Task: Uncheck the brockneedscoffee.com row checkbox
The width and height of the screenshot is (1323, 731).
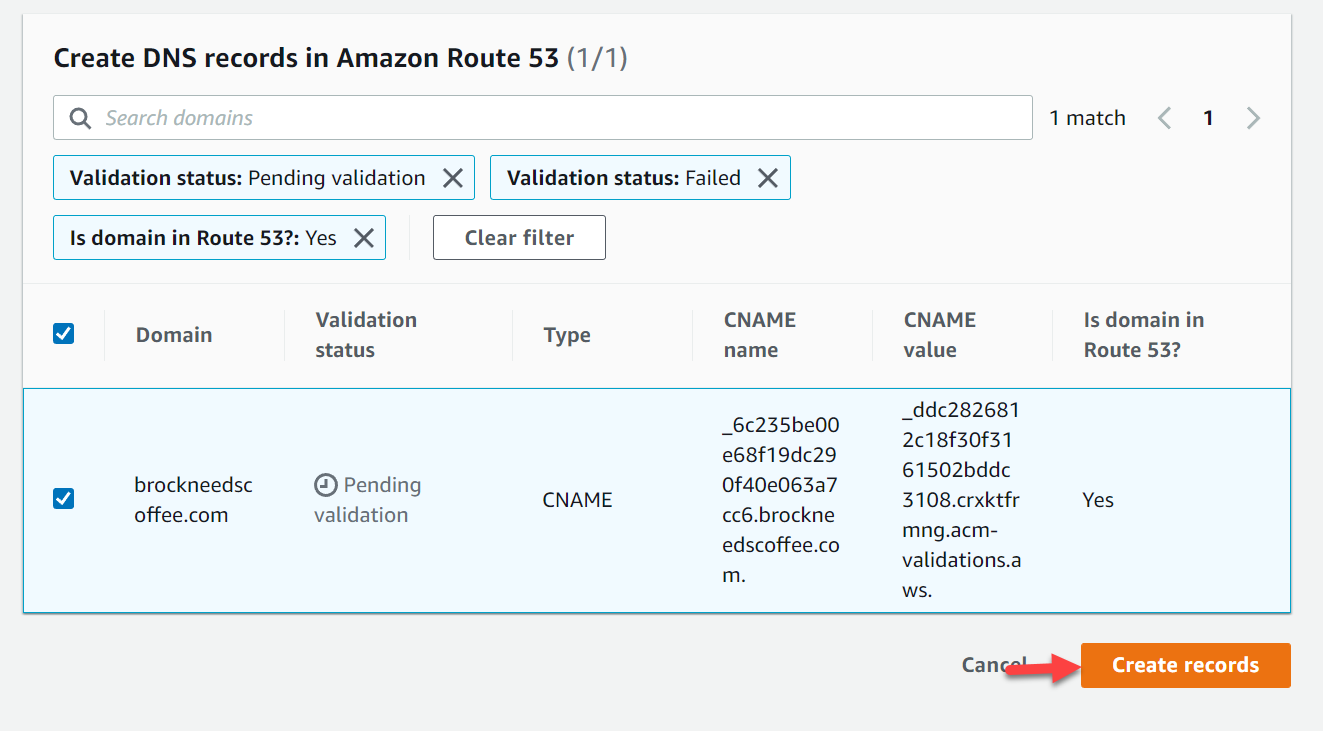Action: pyautogui.click(x=63, y=498)
